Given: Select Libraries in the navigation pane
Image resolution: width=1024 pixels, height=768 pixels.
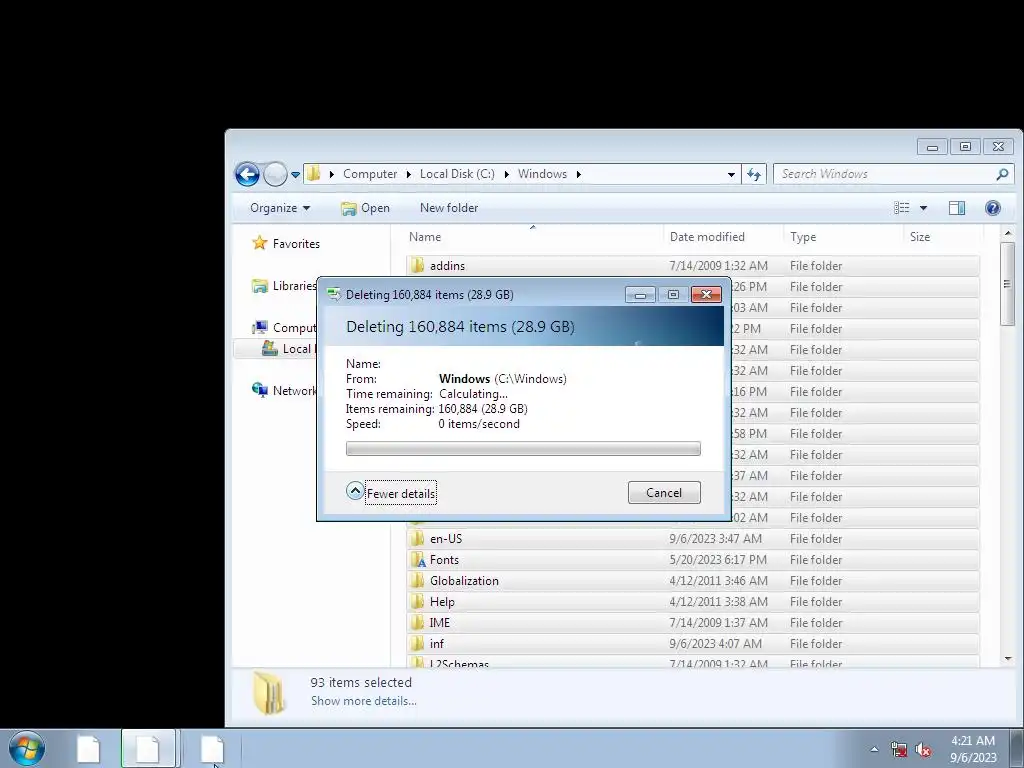Looking at the screenshot, I should point(284,286).
